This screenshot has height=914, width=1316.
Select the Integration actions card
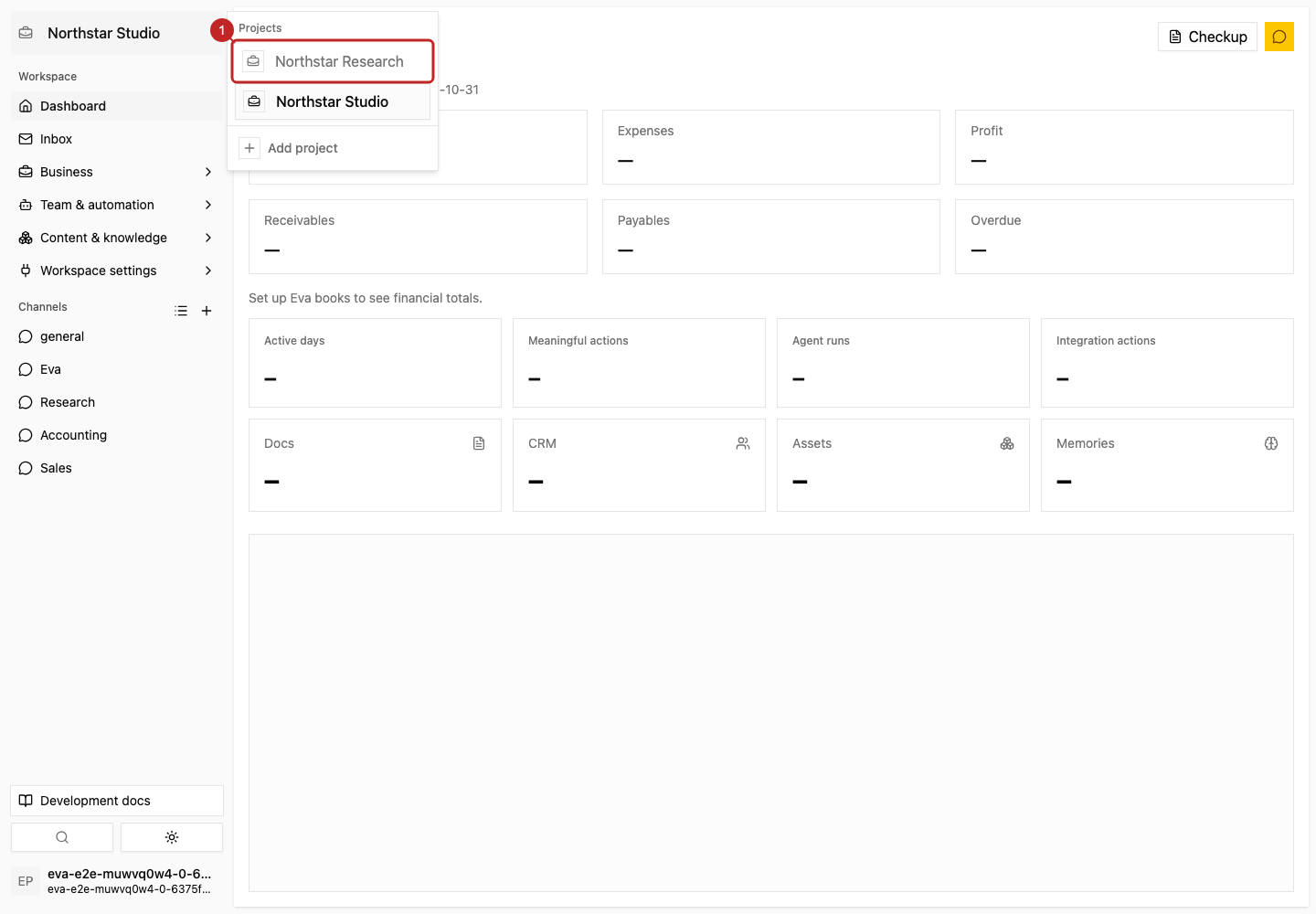[1167, 363]
